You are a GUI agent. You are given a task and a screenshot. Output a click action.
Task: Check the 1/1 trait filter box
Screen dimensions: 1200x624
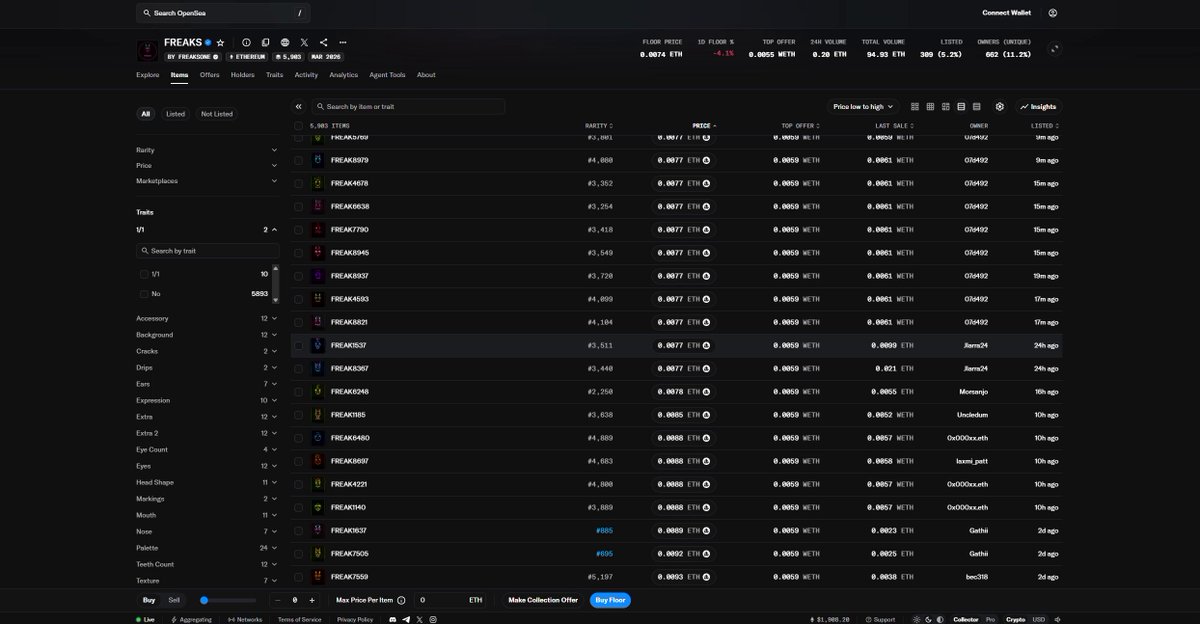pos(144,273)
